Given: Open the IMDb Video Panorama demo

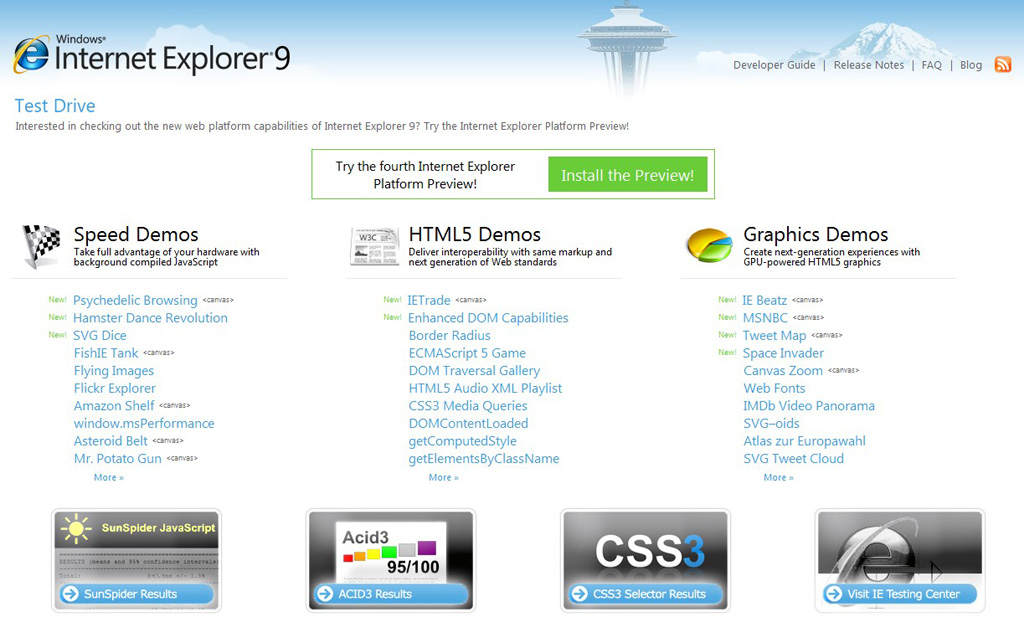Looking at the screenshot, I should tap(809, 406).
